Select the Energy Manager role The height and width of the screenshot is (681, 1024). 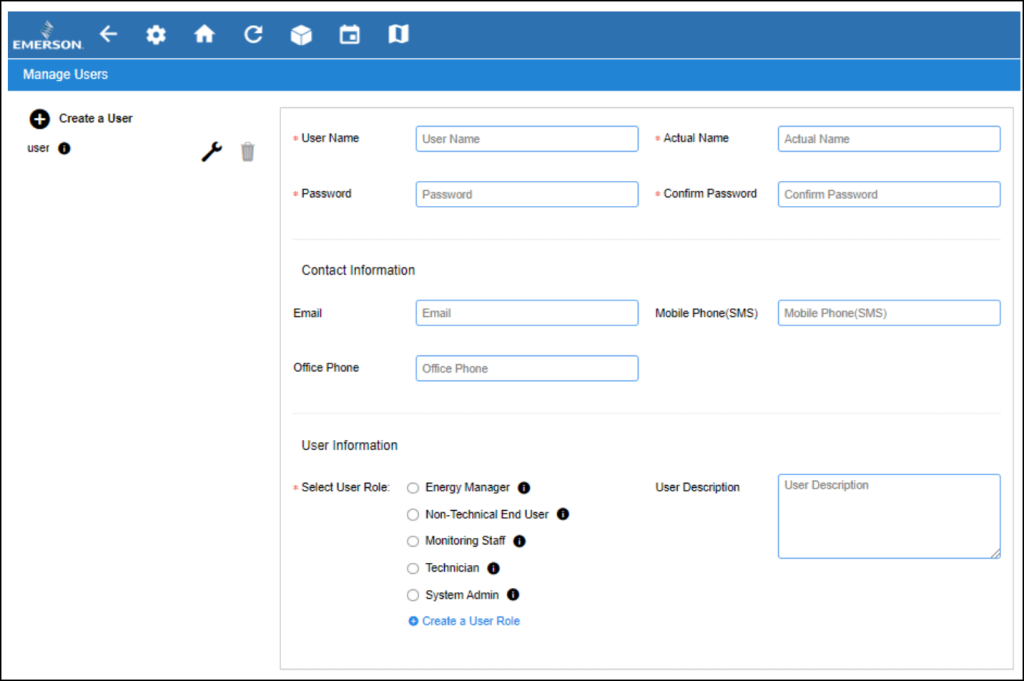[x=413, y=487]
